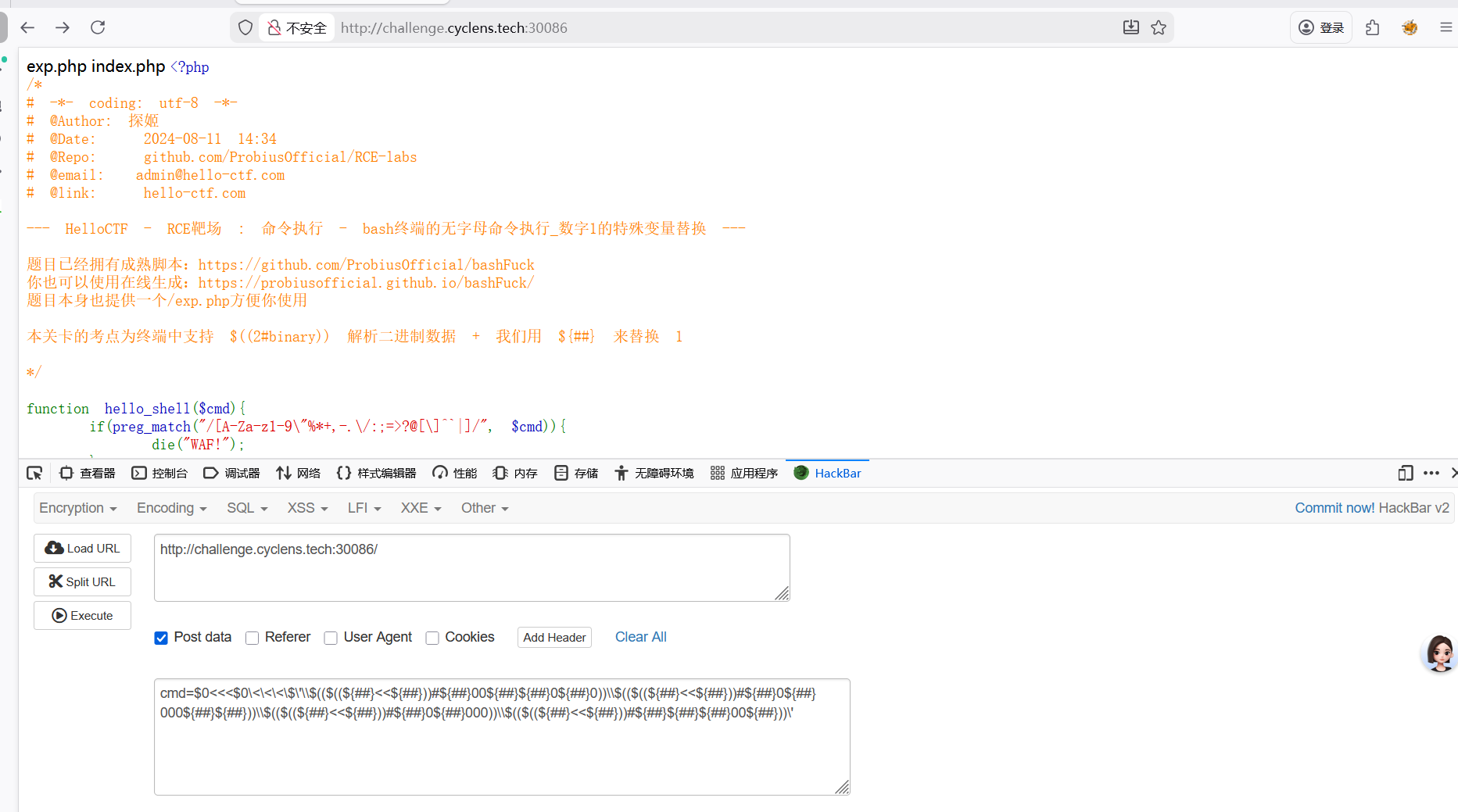Open the 网络 network tab
Image resolution: width=1458 pixels, height=812 pixels.
click(x=298, y=473)
